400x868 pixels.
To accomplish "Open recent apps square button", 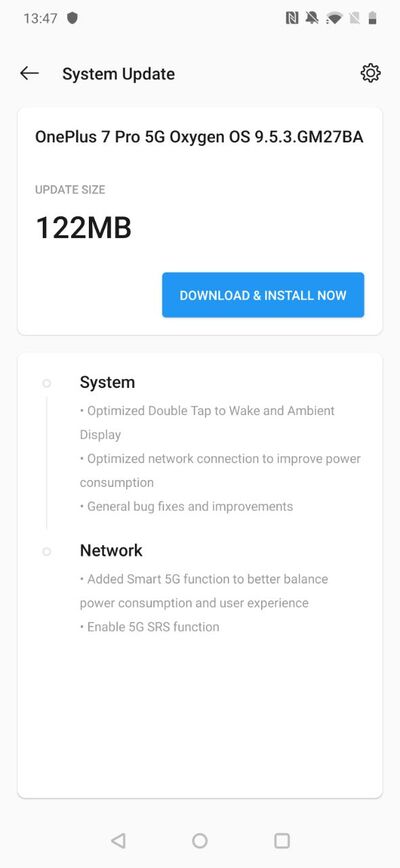I will (282, 841).
